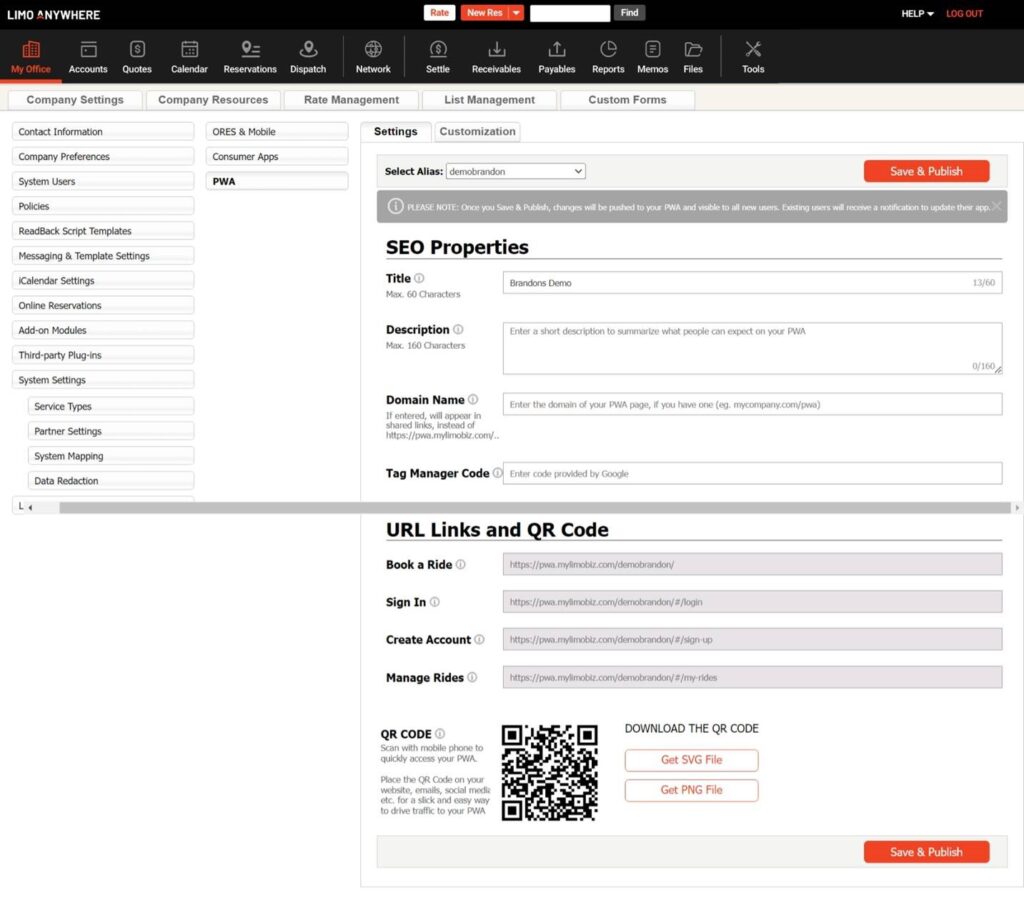Open System Users settings
Image resolution: width=1024 pixels, height=898 pixels.
point(103,182)
